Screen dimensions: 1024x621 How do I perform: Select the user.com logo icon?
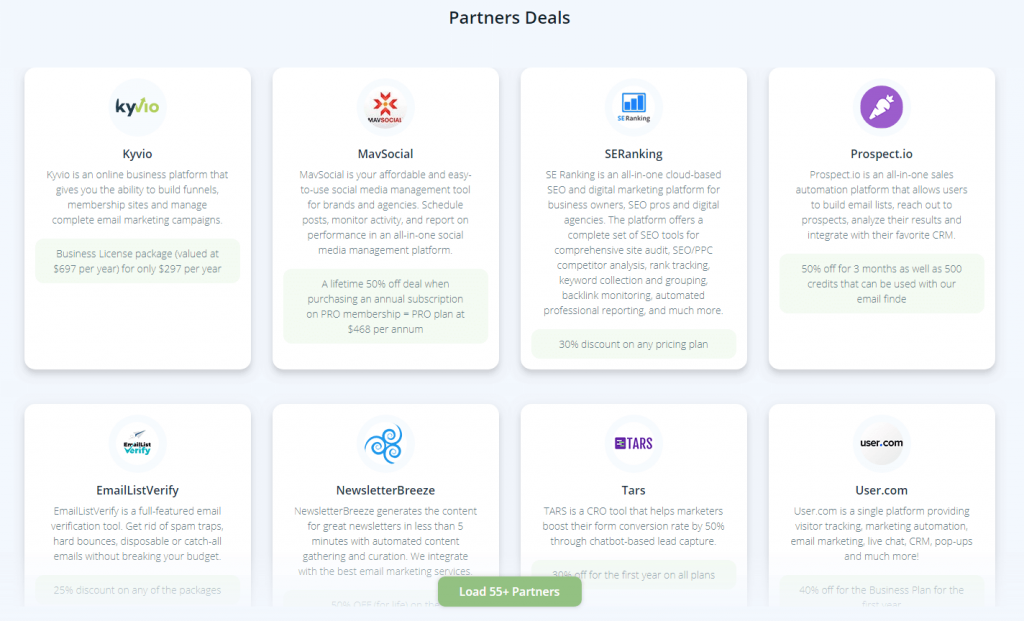(882, 443)
